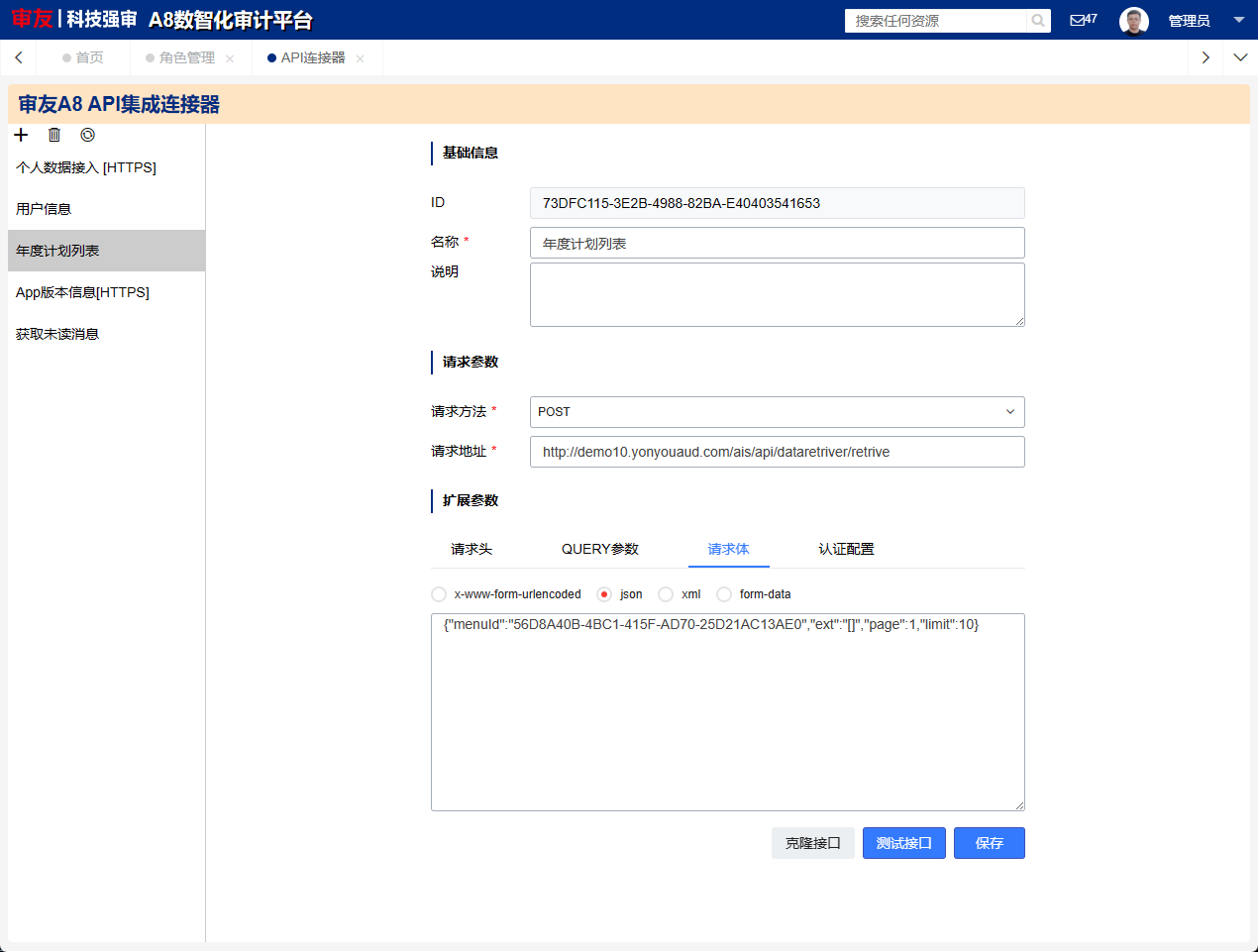Open the 请求方法 POST dropdown
The width and height of the screenshot is (1258, 952).
coord(777,412)
